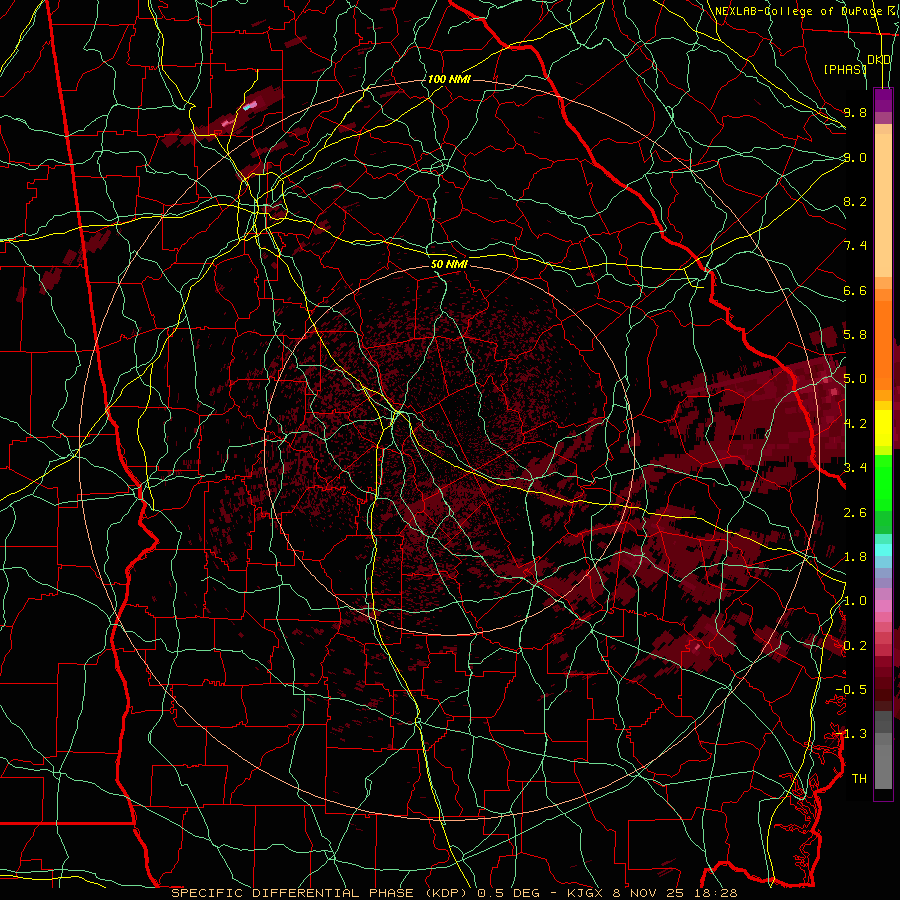Click the 5.0 scale value
900x900 pixels.
pyautogui.click(x=855, y=379)
